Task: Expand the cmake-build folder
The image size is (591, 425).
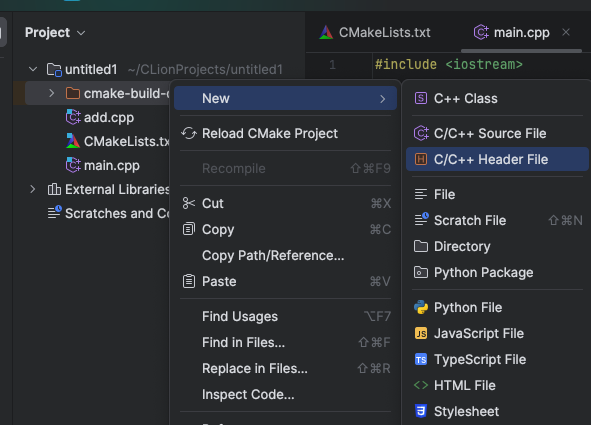Action: click(x=52, y=93)
